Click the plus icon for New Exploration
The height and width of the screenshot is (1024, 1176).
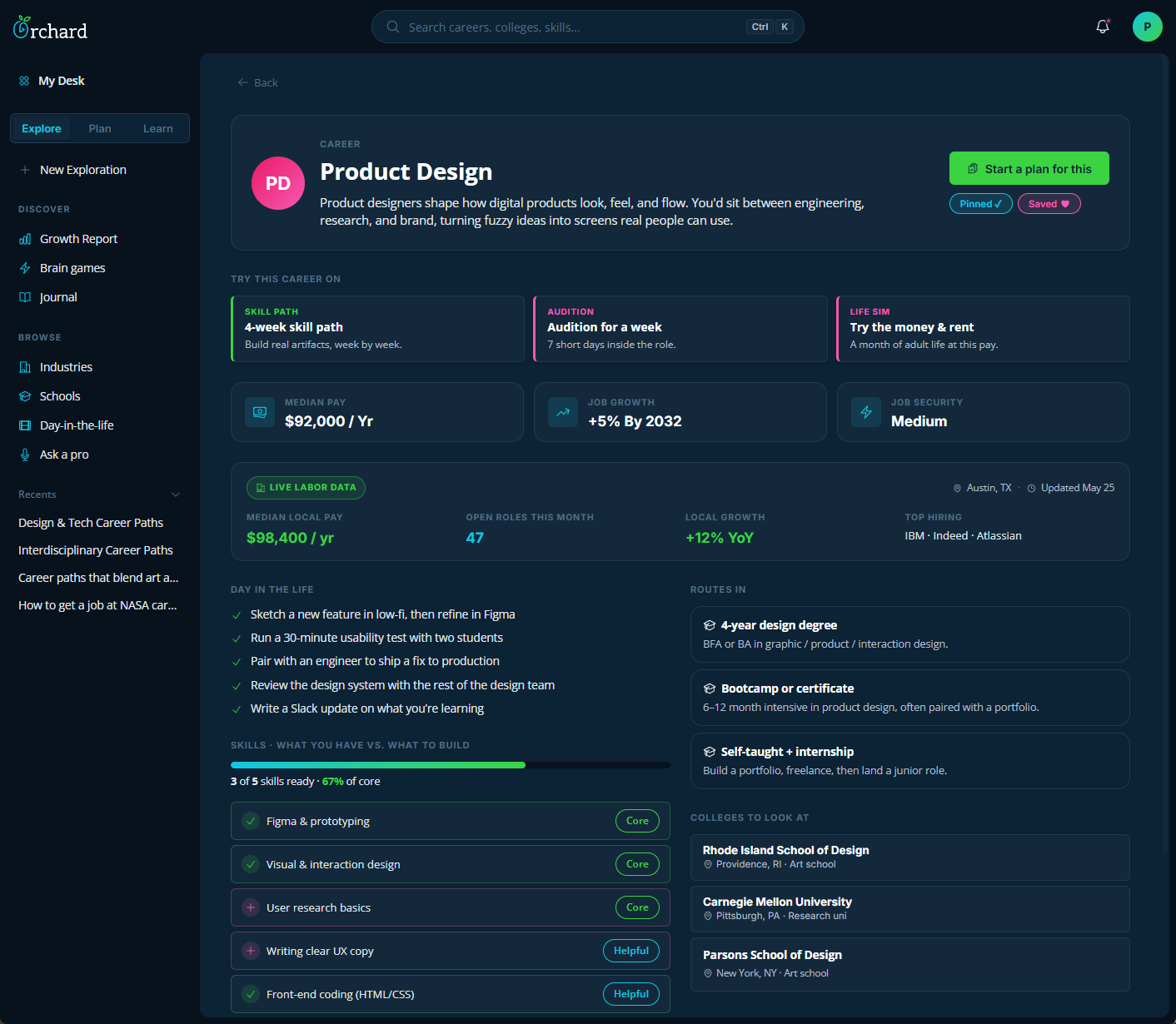pyautogui.click(x=25, y=170)
